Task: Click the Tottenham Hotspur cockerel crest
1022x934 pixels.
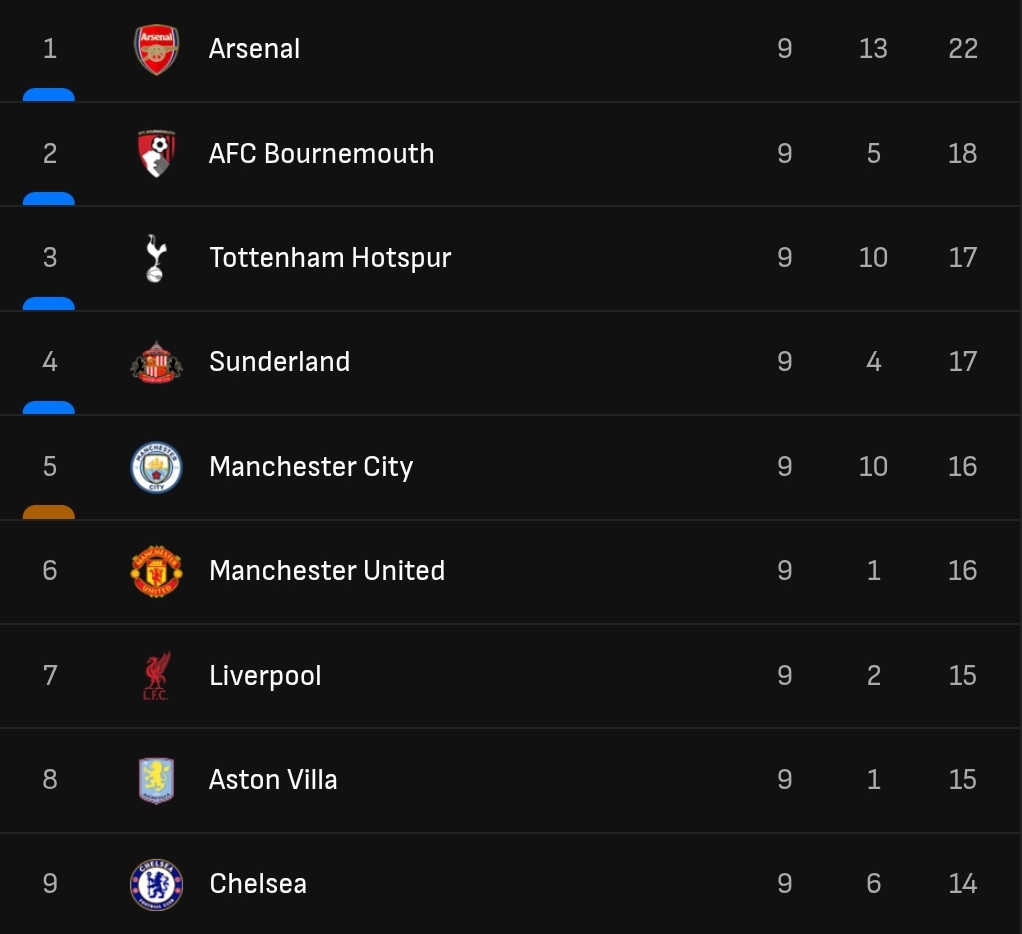Action: tap(155, 258)
